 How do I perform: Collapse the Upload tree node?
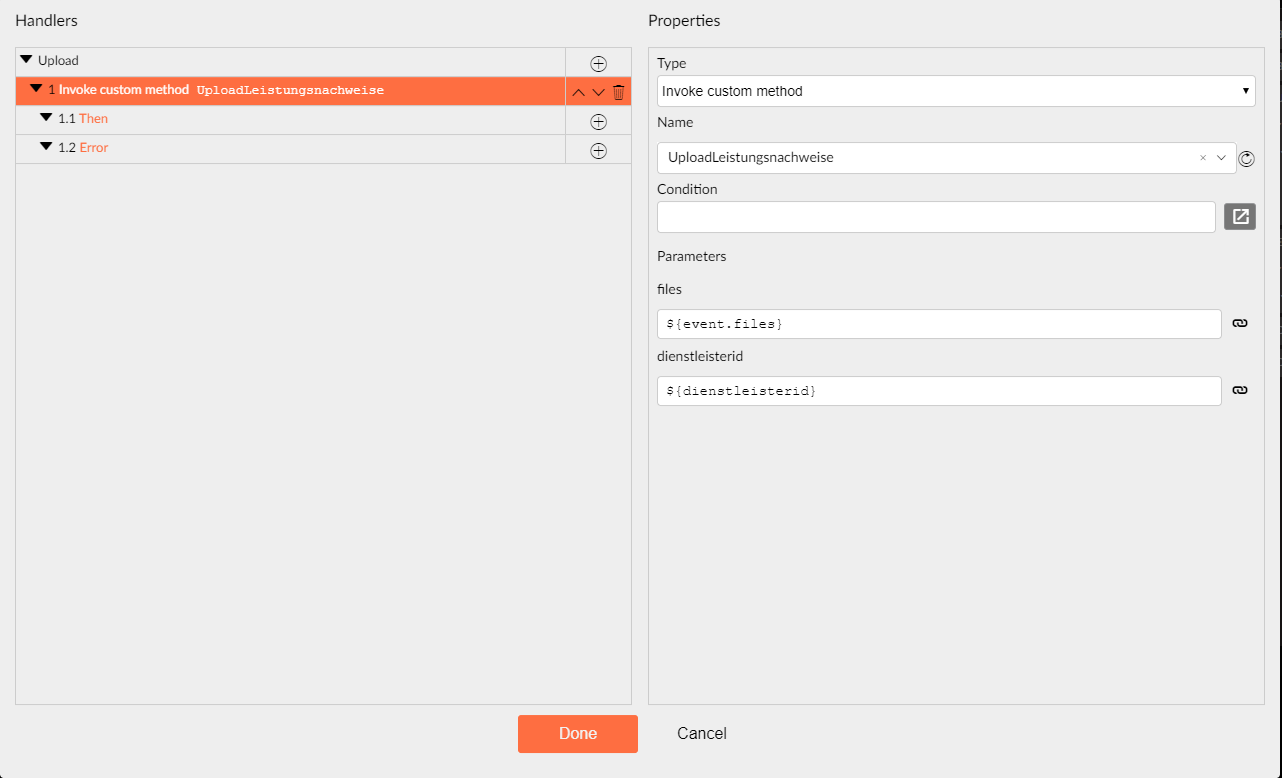(x=26, y=60)
